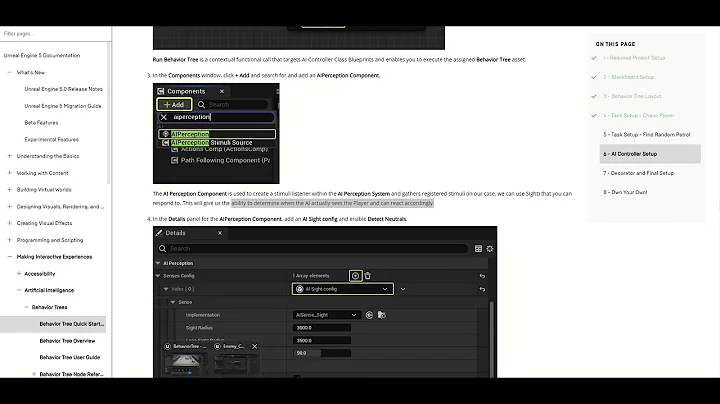Open the Experimental Features page

[x=51, y=140]
